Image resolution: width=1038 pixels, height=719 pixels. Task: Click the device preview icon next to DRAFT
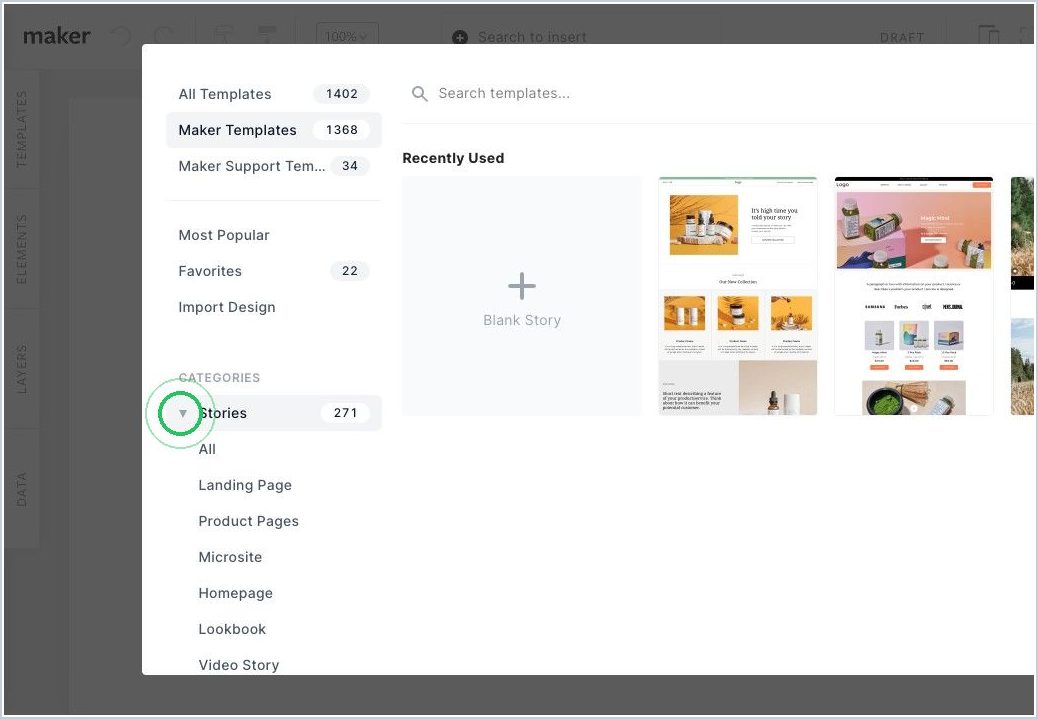tap(988, 36)
